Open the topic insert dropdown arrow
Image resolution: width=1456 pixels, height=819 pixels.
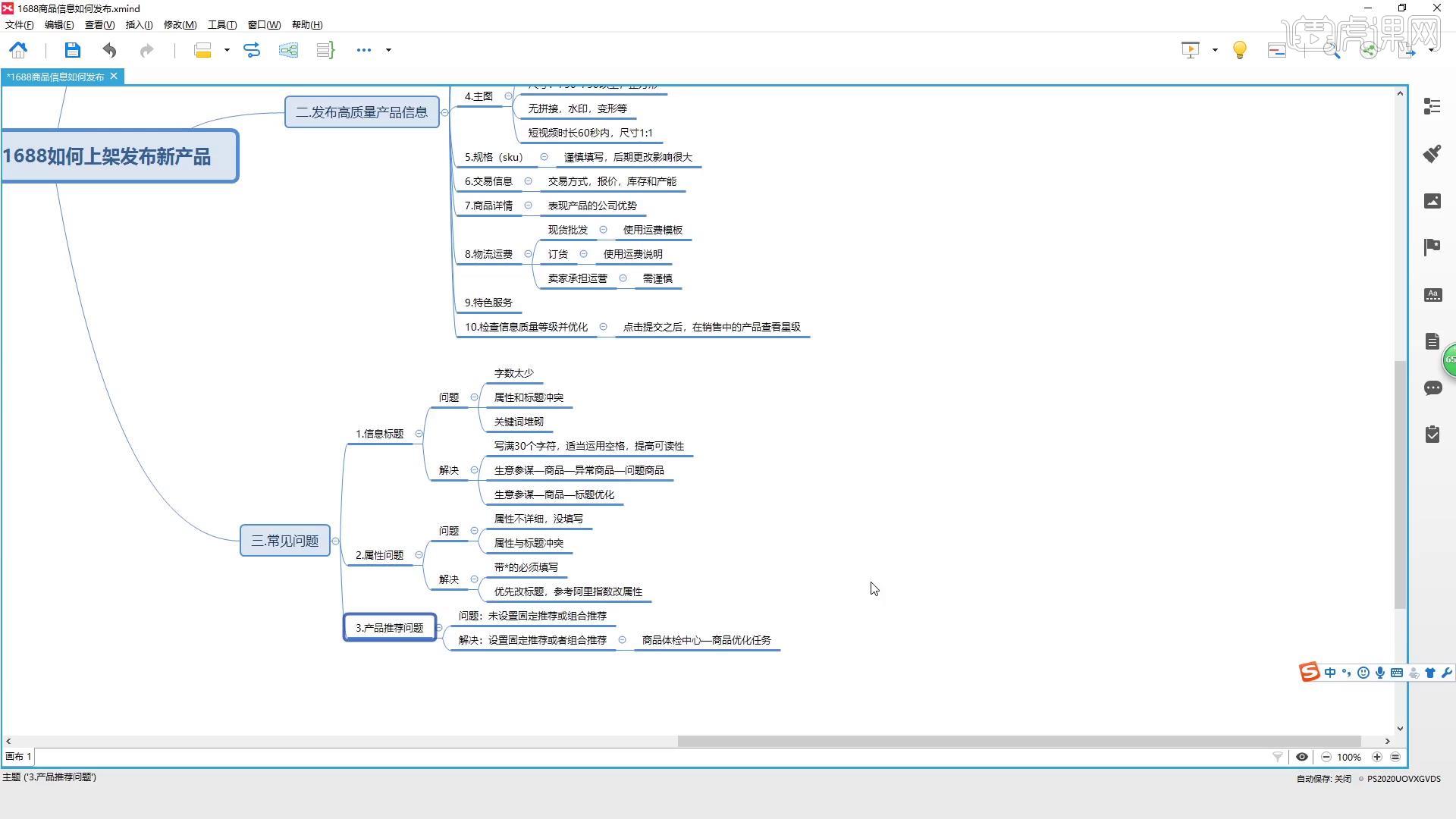point(227,50)
